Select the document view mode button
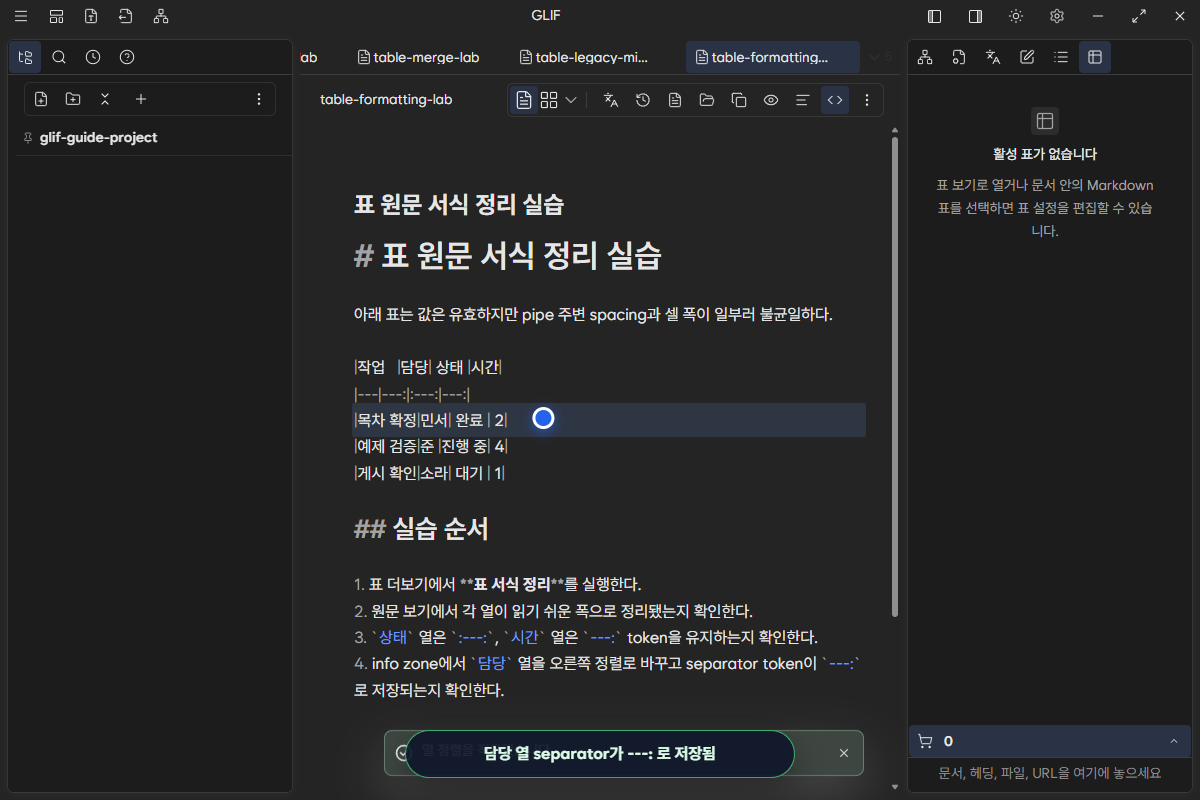This screenshot has width=1200, height=800. pyautogui.click(x=524, y=100)
